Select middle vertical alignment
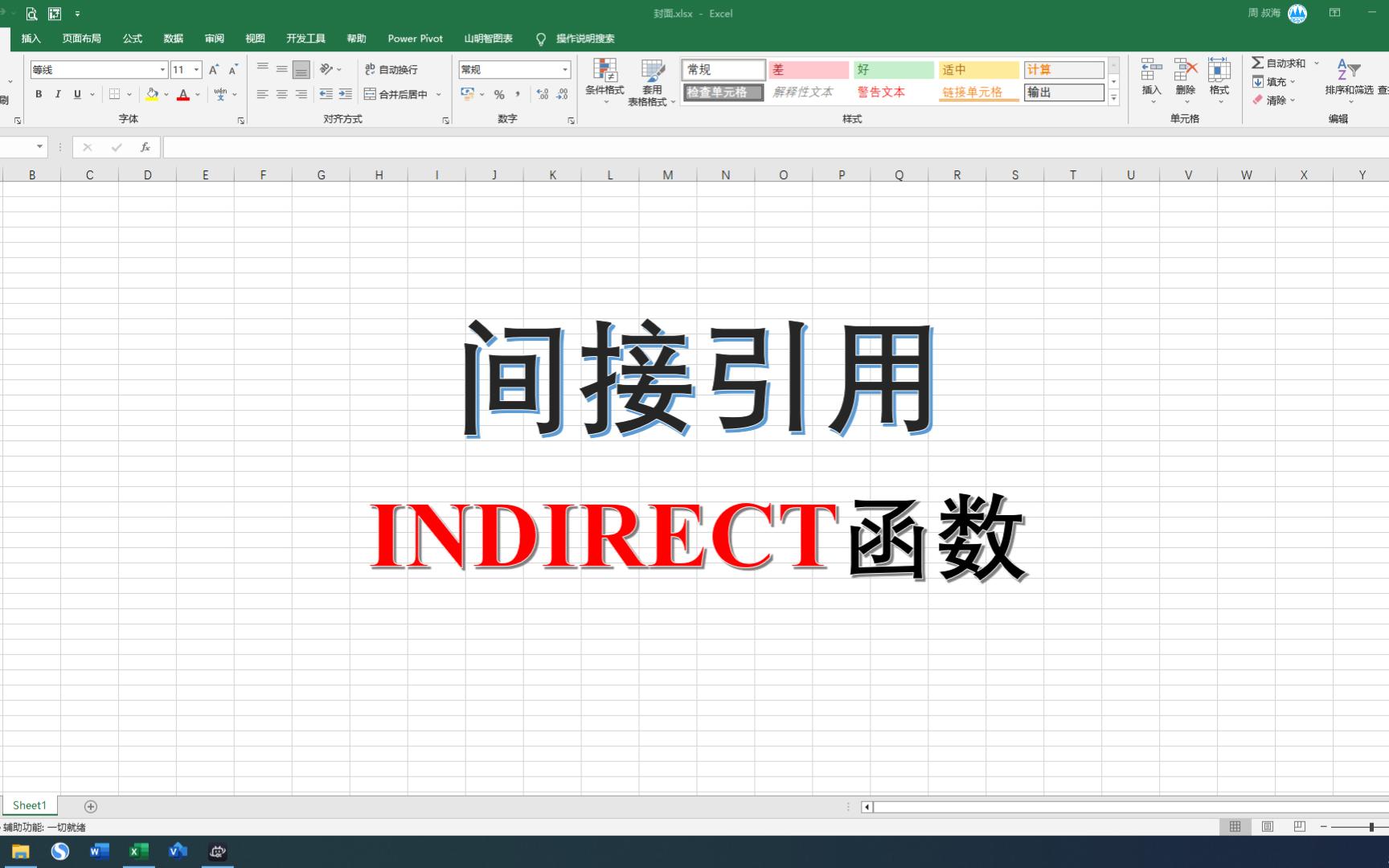The width and height of the screenshot is (1389, 868). pyautogui.click(x=282, y=70)
